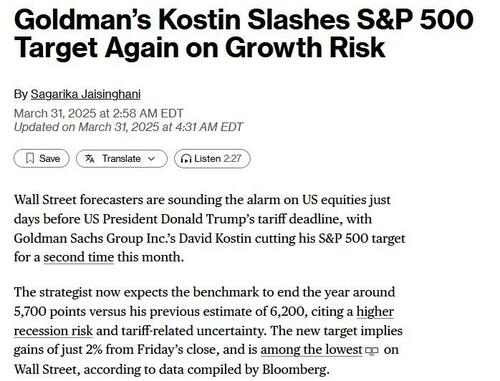Listen to the 2:27 audio version
This screenshot has width=500, height=381.
tap(212, 159)
